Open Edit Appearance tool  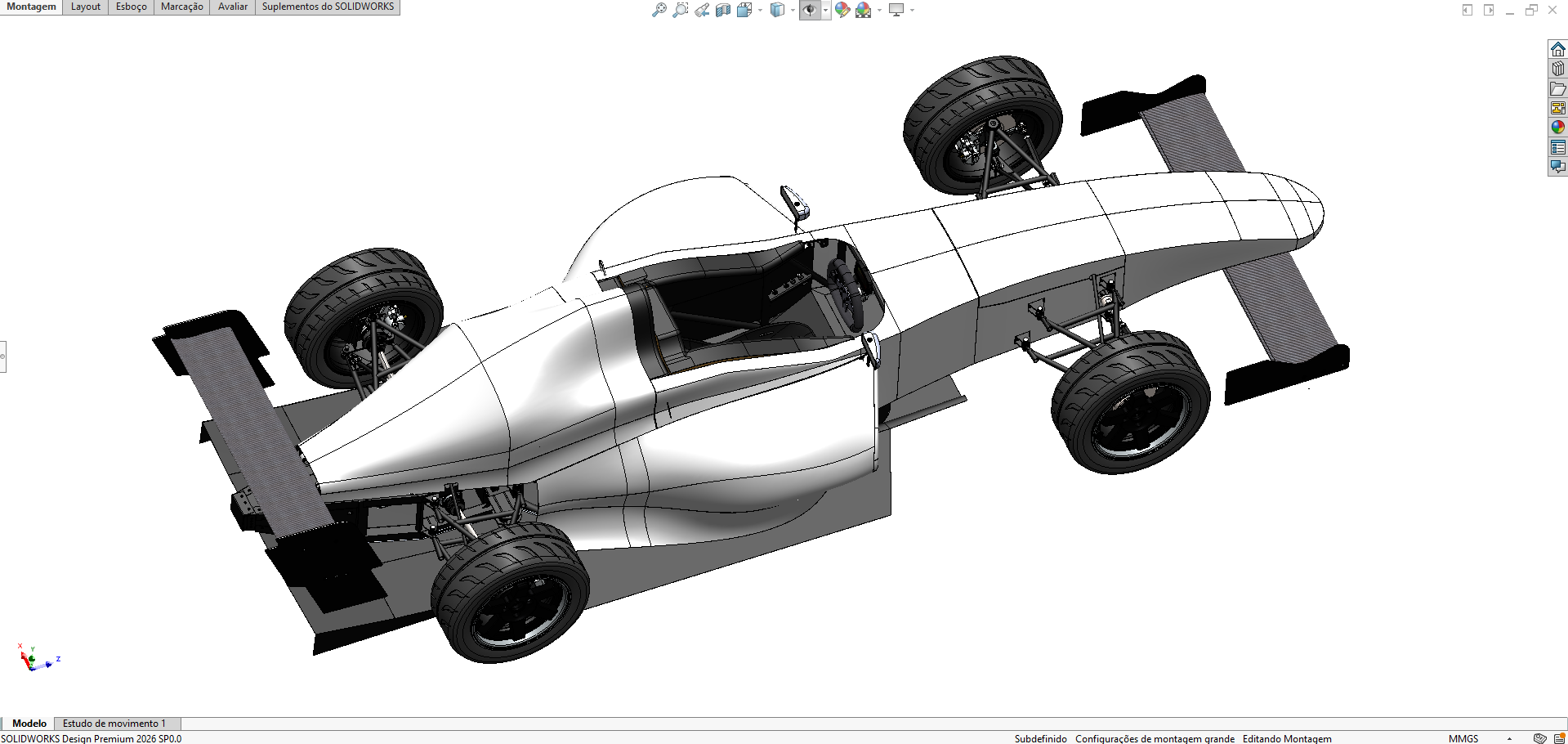coord(842,10)
